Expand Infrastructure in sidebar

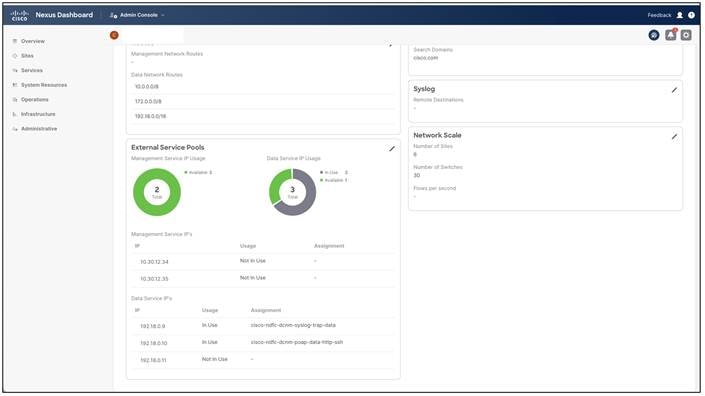38,114
